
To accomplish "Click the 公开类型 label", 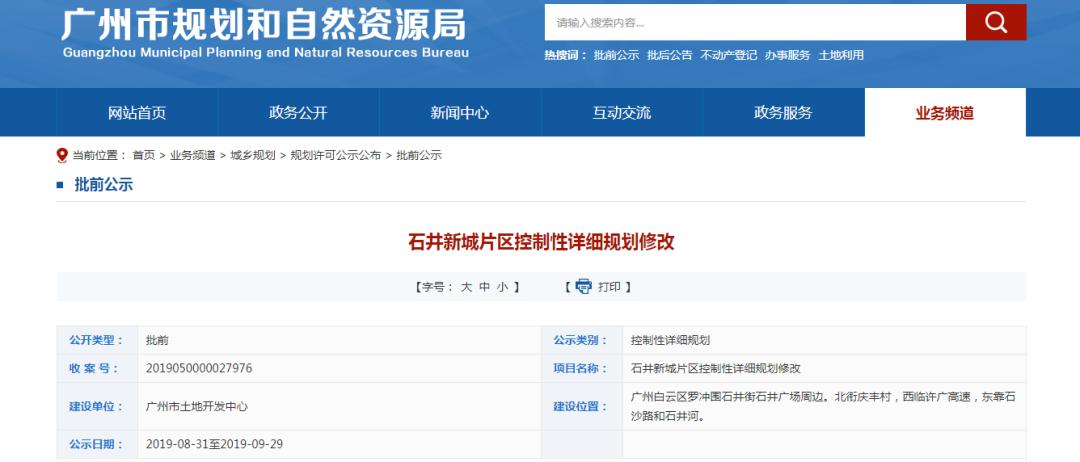I will 96,340.
